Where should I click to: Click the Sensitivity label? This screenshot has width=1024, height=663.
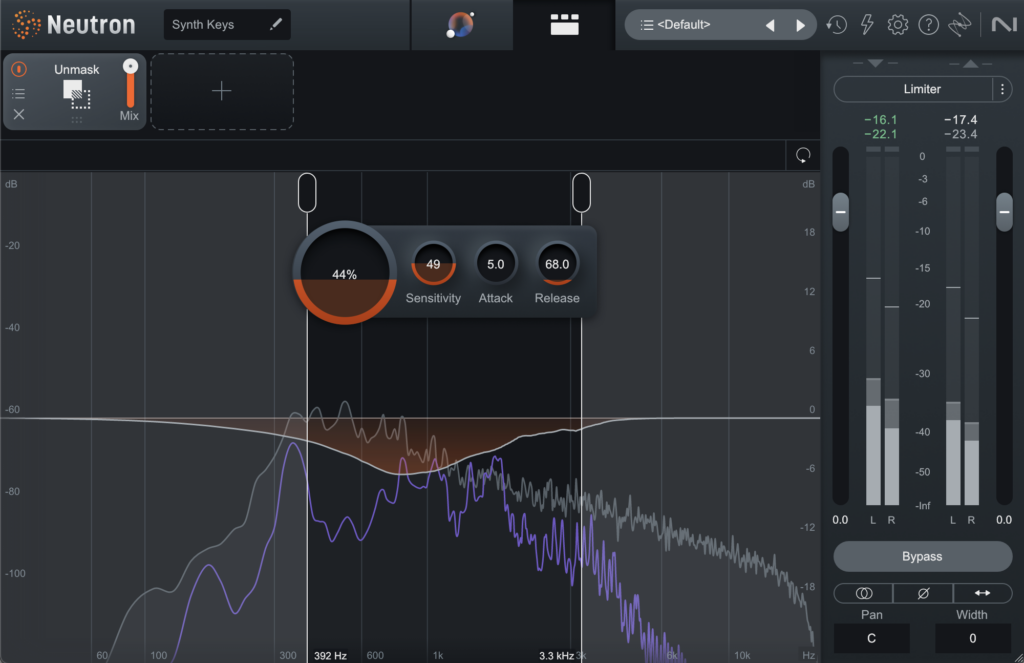tap(433, 298)
